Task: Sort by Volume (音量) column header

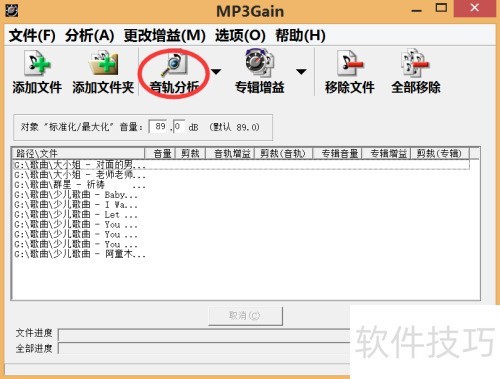Action: (x=160, y=153)
